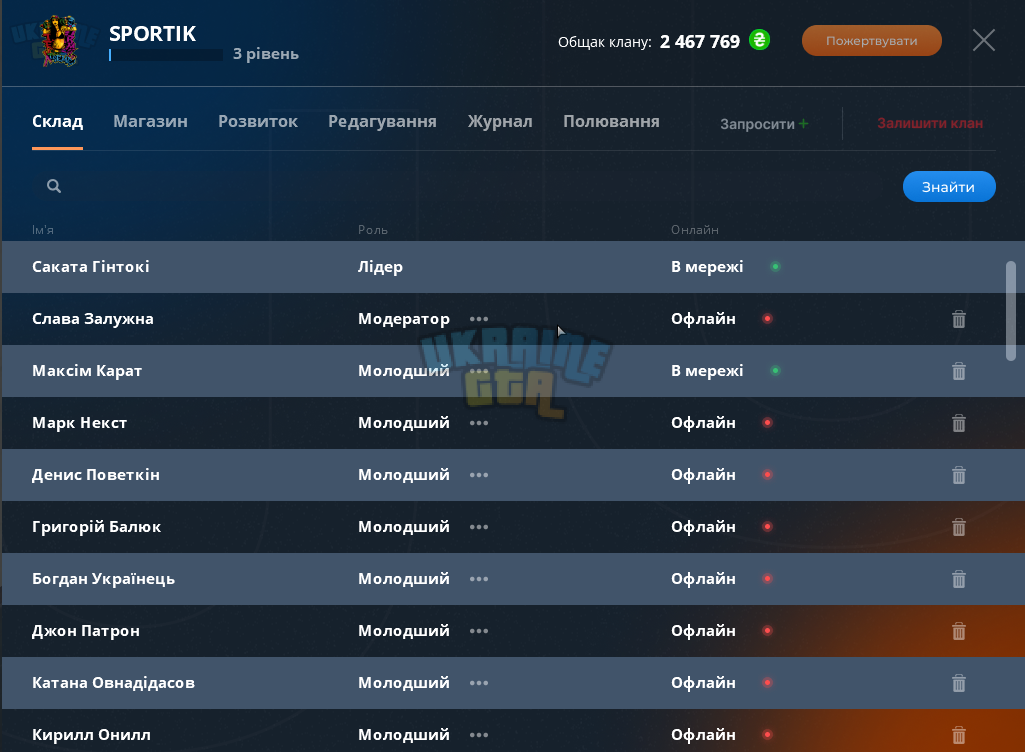Select member Денис Поветкін name
This screenshot has height=752, width=1025.
95,475
